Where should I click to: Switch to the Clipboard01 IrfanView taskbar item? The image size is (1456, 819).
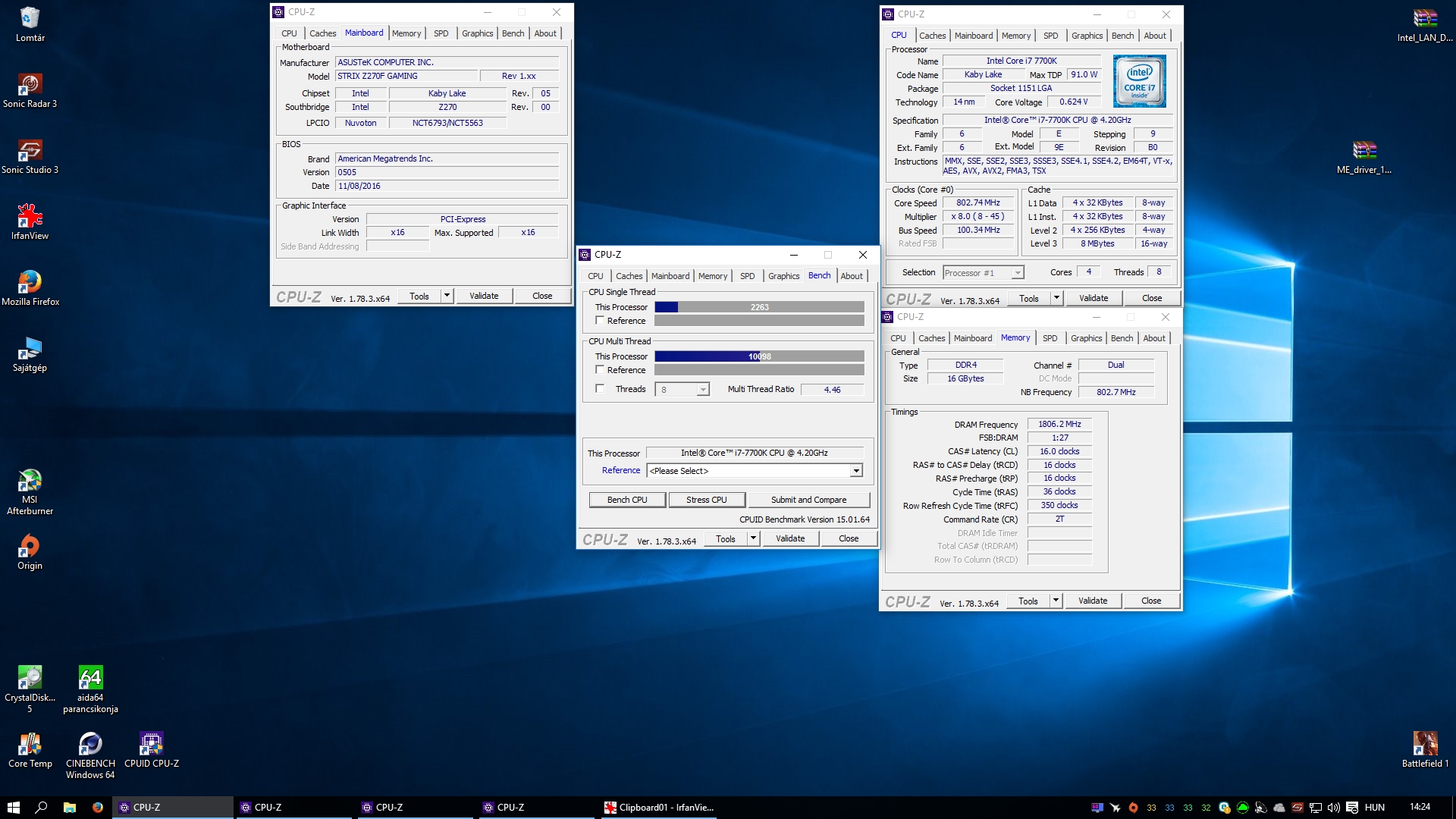[x=659, y=807]
